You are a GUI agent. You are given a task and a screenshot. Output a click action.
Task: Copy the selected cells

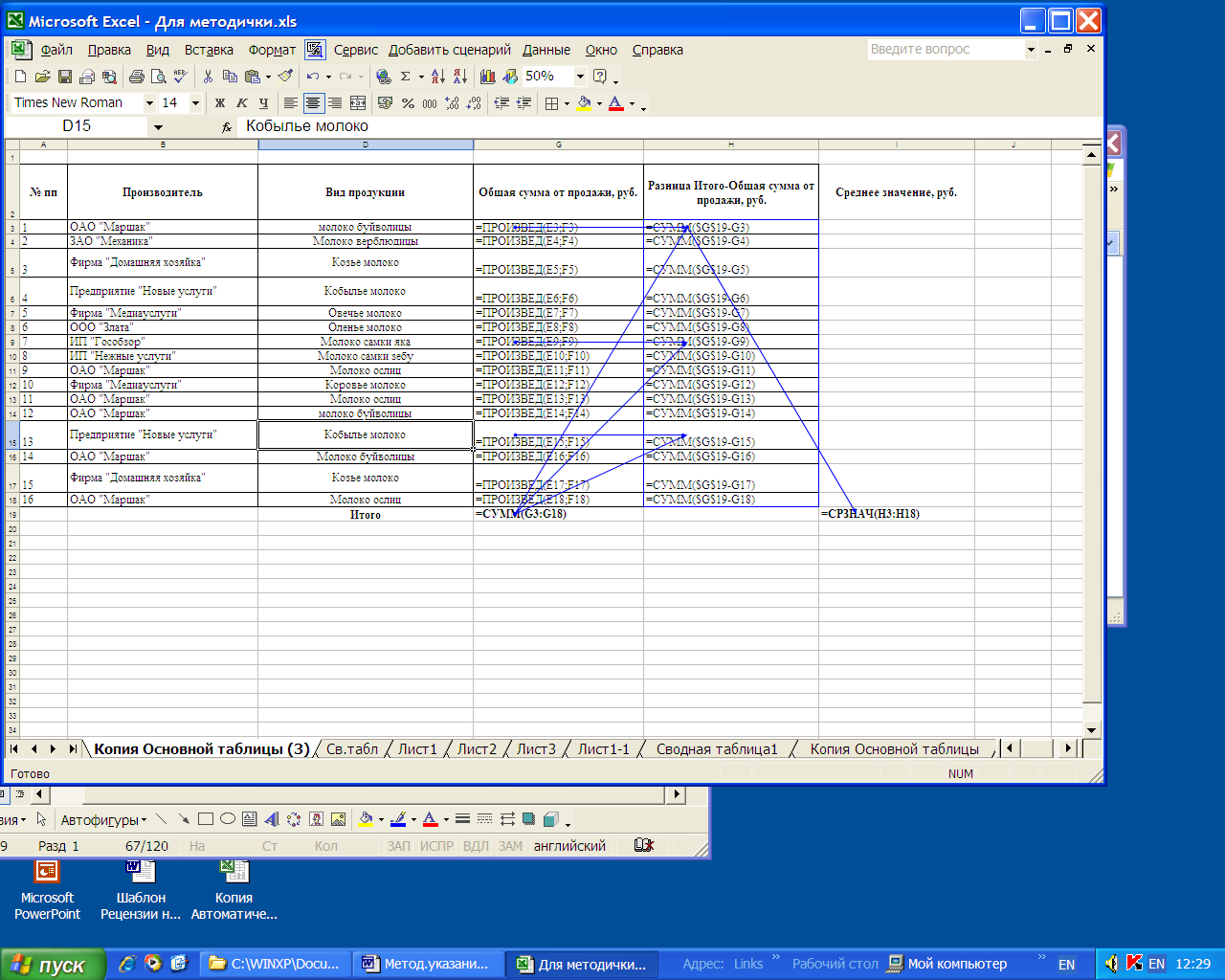pyautogui.click(x=230, y=77)
